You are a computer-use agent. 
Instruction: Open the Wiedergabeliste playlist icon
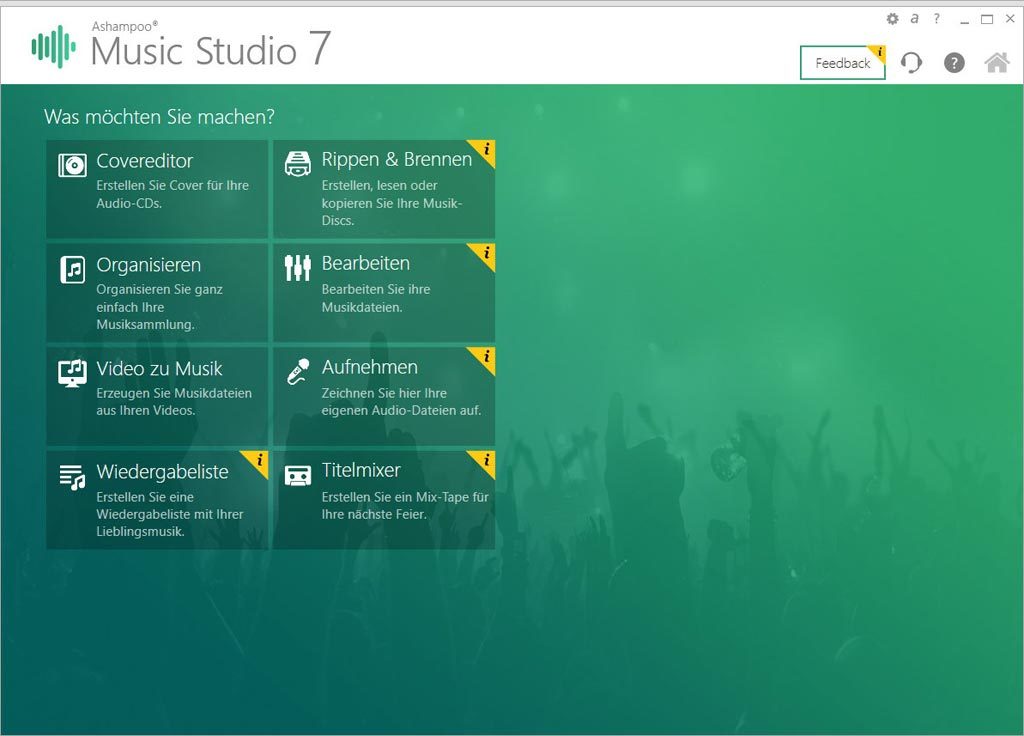[72, 477]
